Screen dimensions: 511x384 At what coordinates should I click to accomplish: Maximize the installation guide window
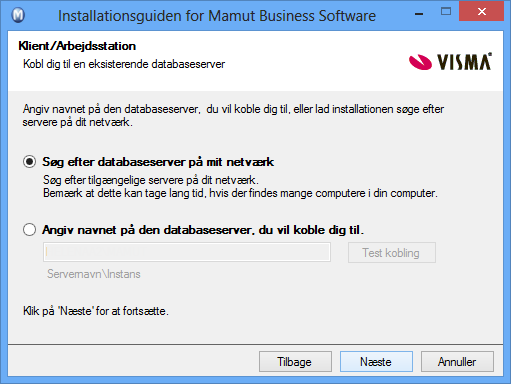click(446, 12)
